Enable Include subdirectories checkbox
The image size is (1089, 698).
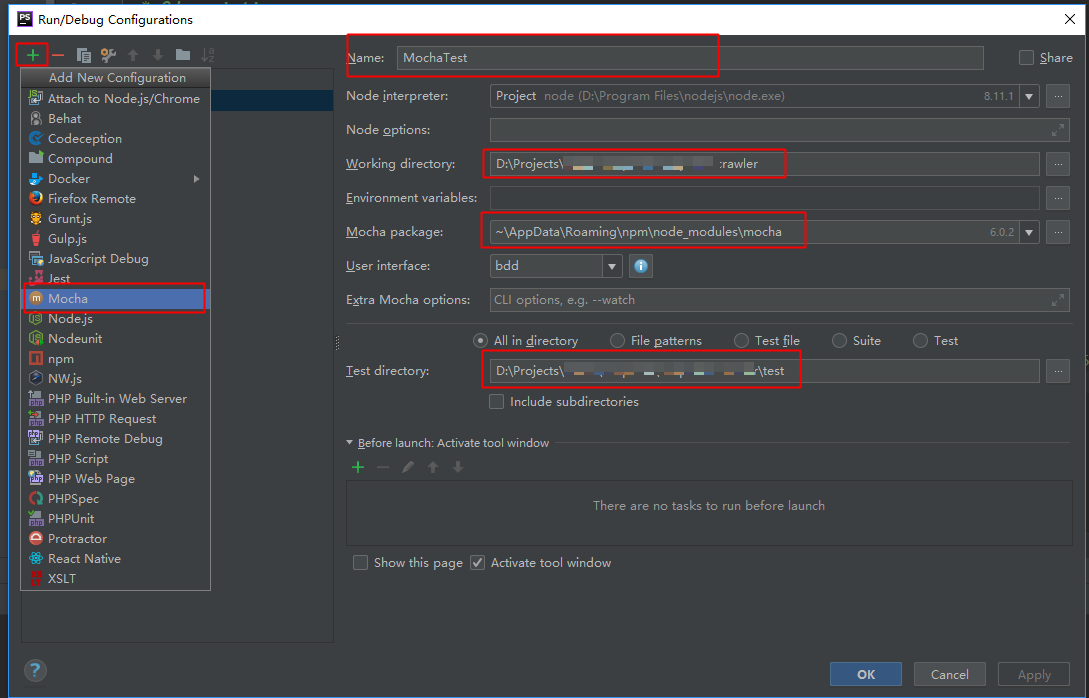pyautogui.click(x=497, y=401)
